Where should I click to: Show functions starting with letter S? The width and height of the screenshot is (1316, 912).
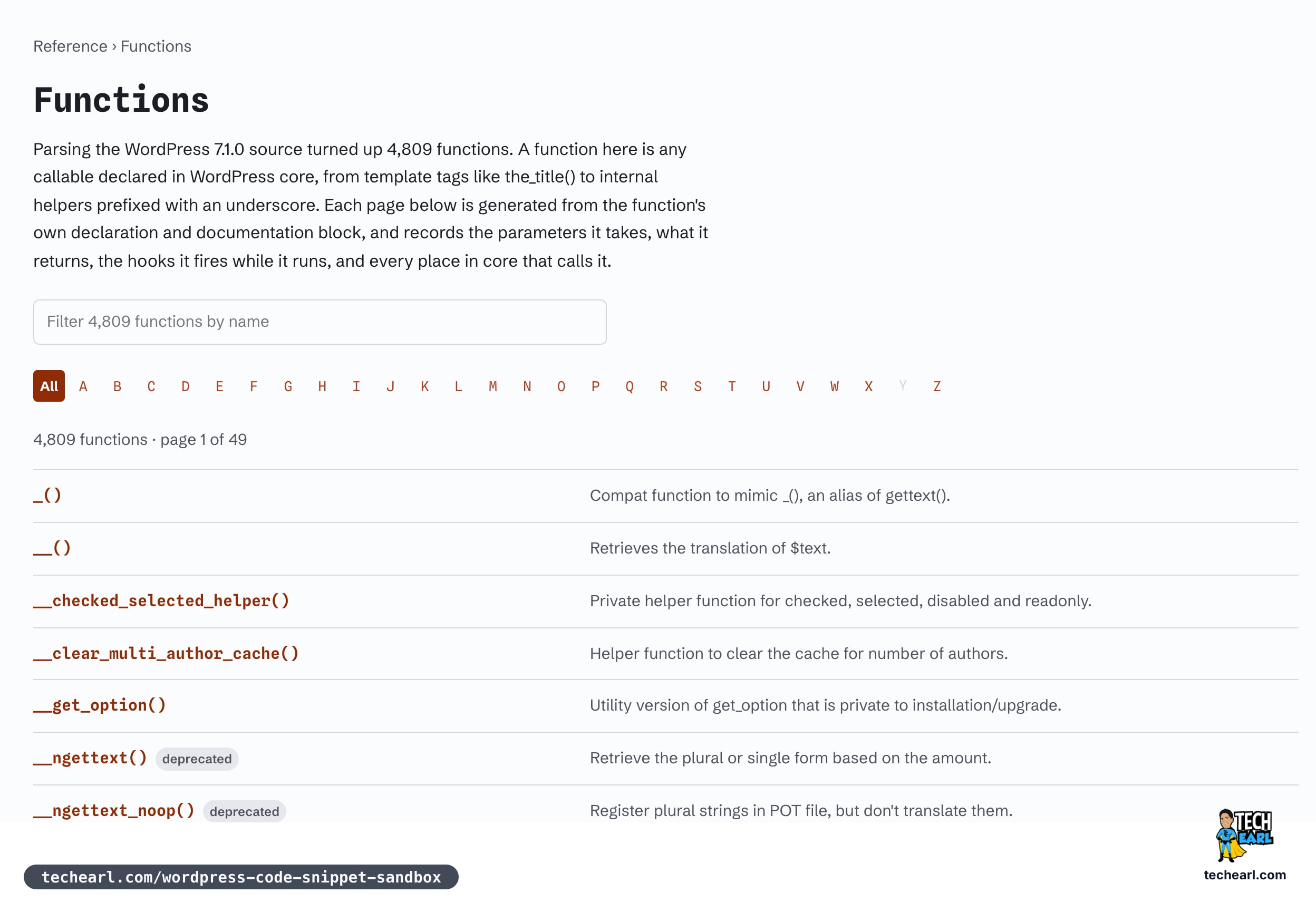[698, 386]
